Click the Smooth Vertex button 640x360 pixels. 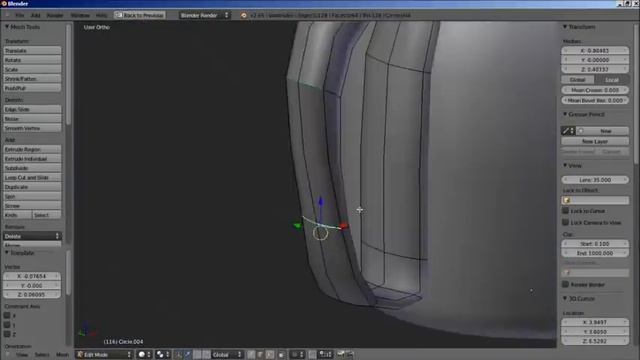[x=32, y=128]
